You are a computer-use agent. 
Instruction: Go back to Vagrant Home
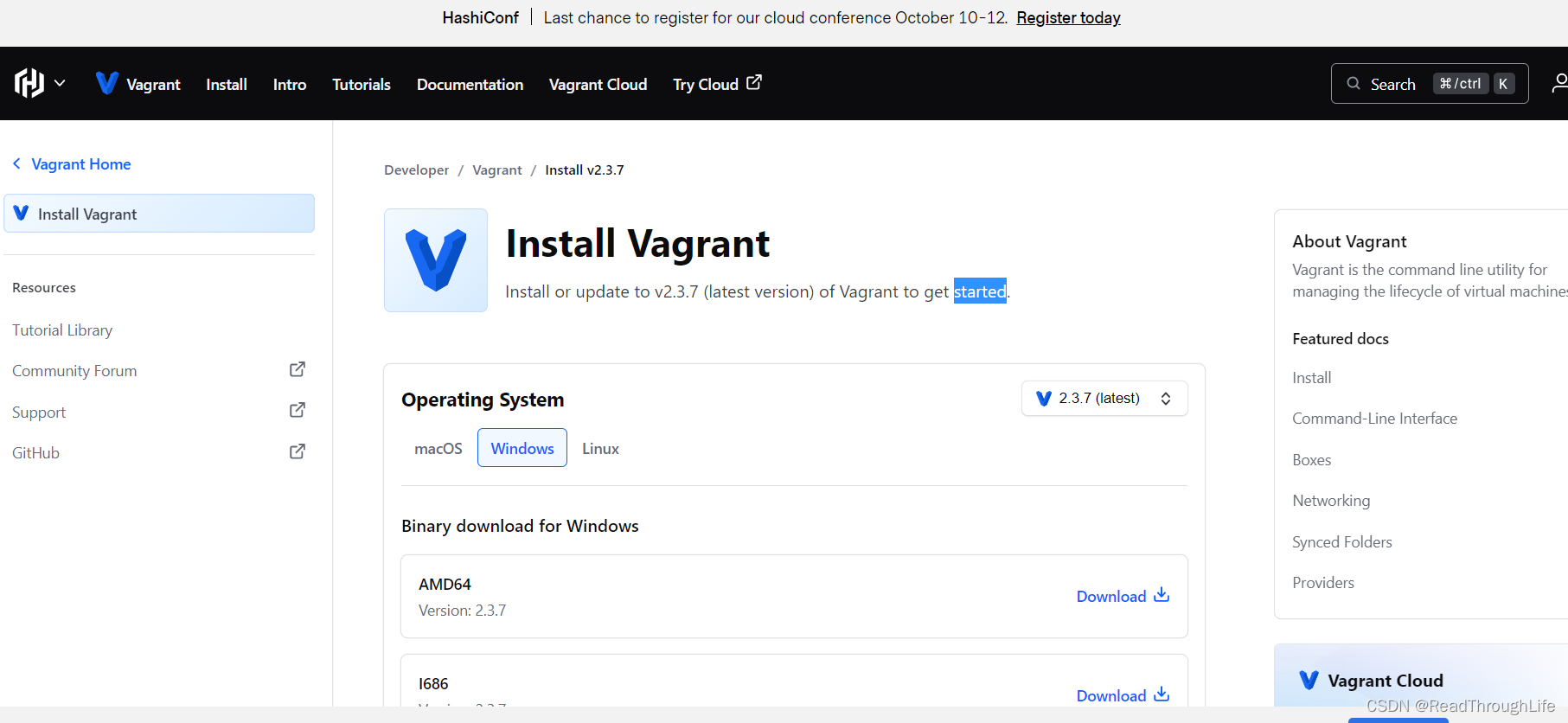click(x=81, y=164)
